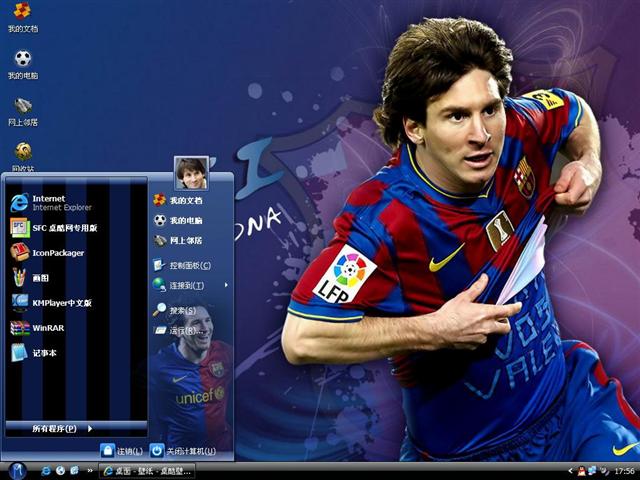Select the recycle bin desktop icon
The width and height of the screenshot is (640, 480).
(x=23, y=157)
